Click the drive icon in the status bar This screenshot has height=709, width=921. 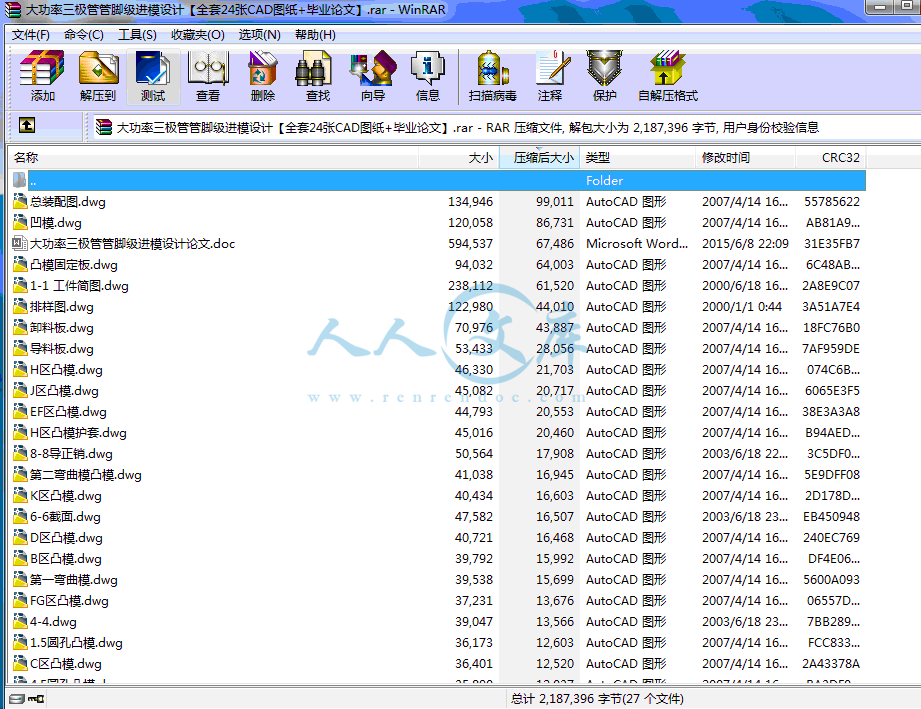17,698
